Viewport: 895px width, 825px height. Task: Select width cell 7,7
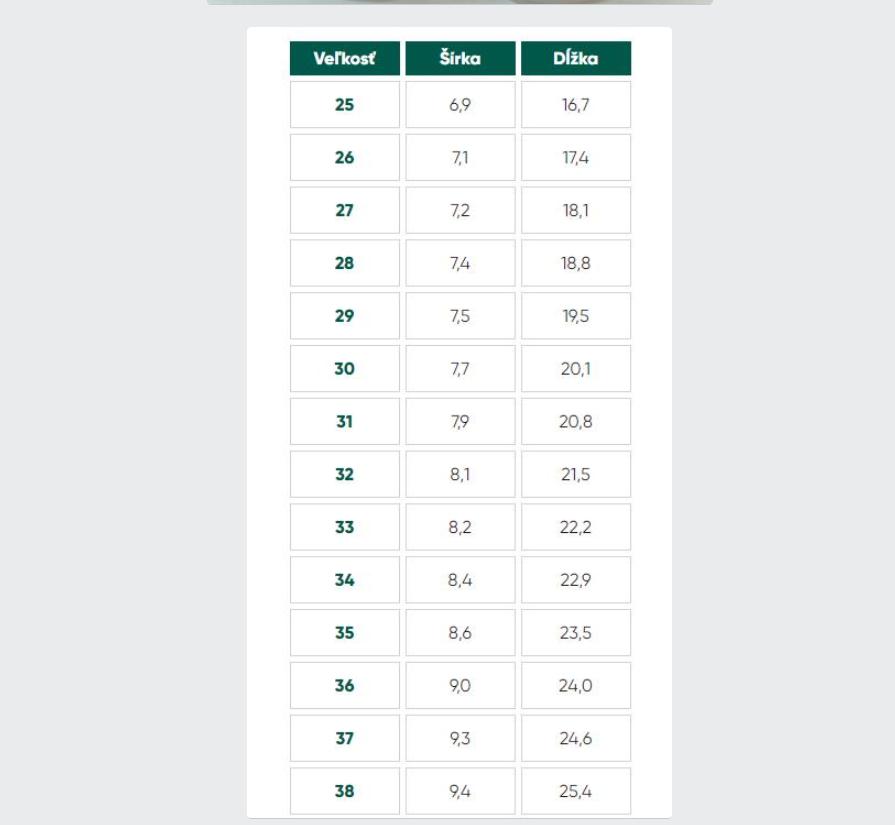click(x=460, y=369)
